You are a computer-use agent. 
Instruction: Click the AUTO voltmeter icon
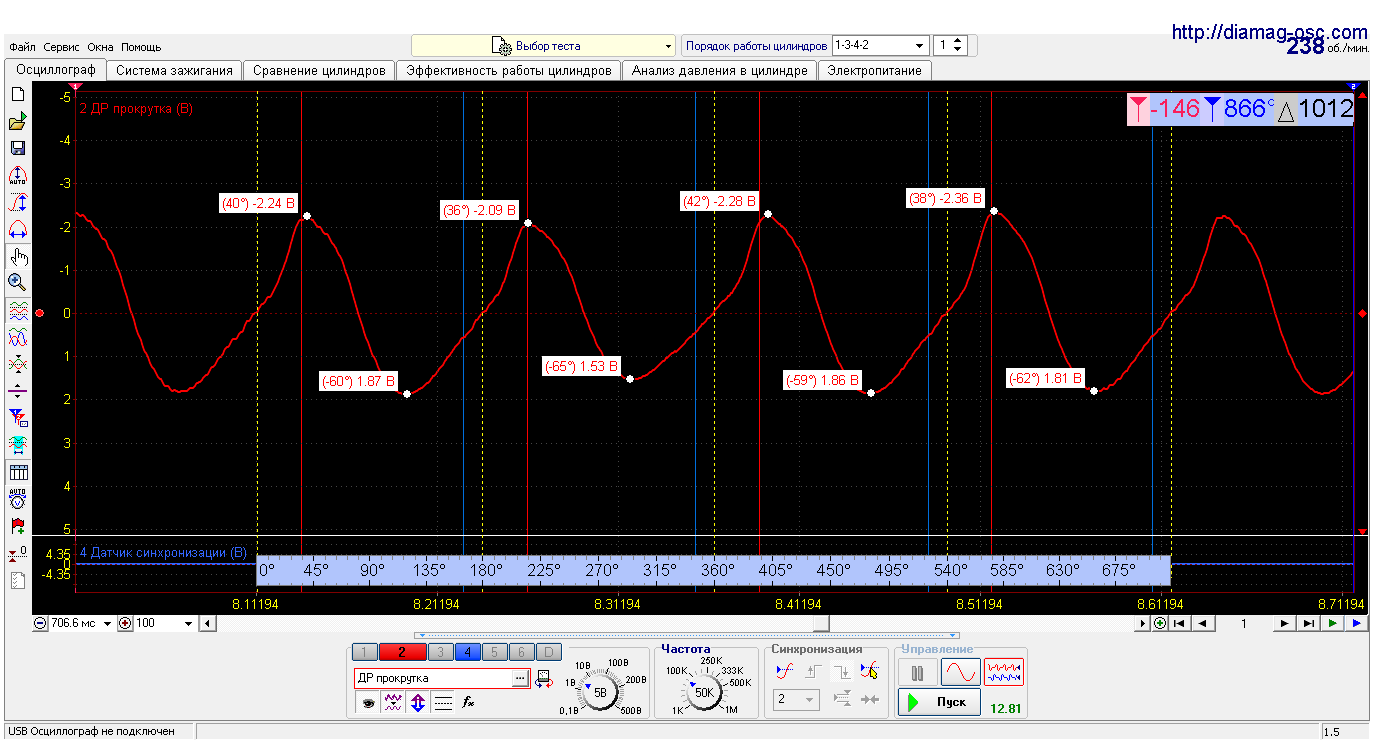click(x=17, y=498)
